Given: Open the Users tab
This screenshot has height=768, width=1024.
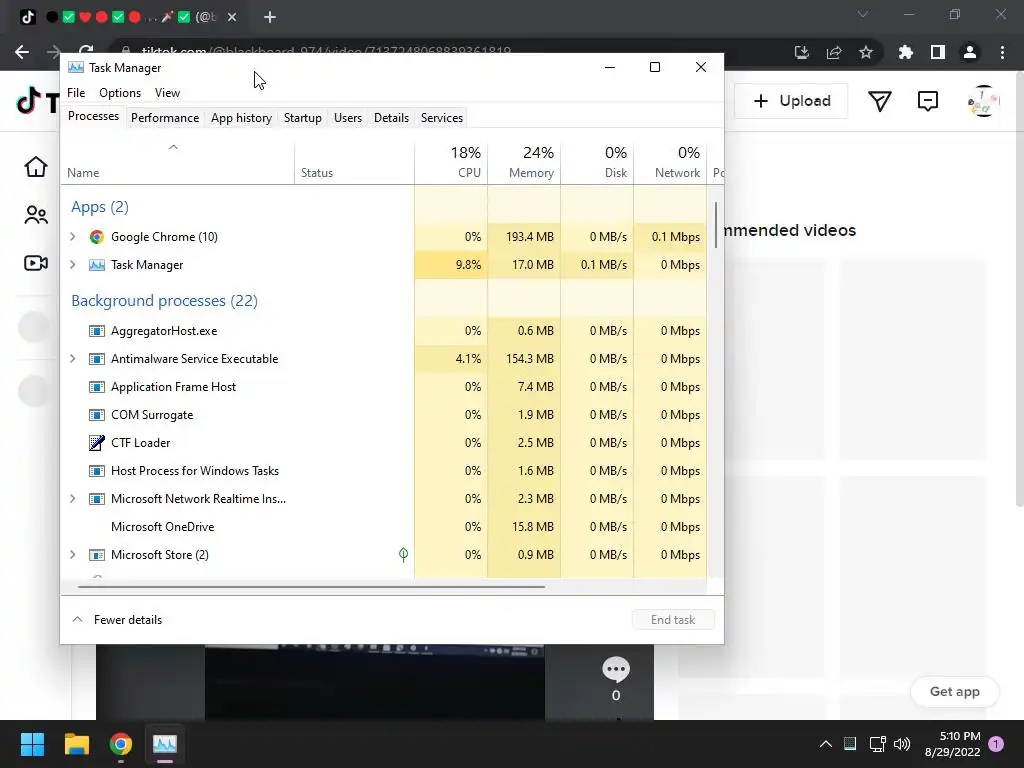Looking at the screenshot, I should [347, 118].
